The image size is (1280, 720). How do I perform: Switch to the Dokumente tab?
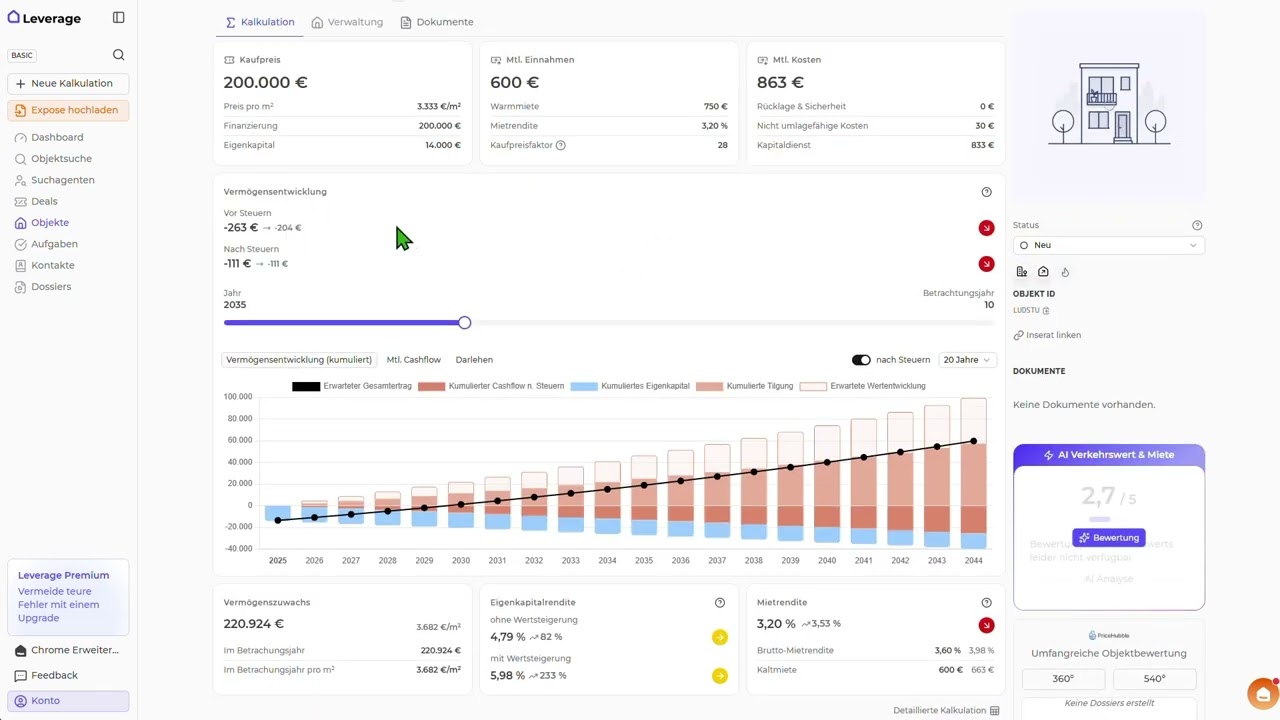click(437, 22)
